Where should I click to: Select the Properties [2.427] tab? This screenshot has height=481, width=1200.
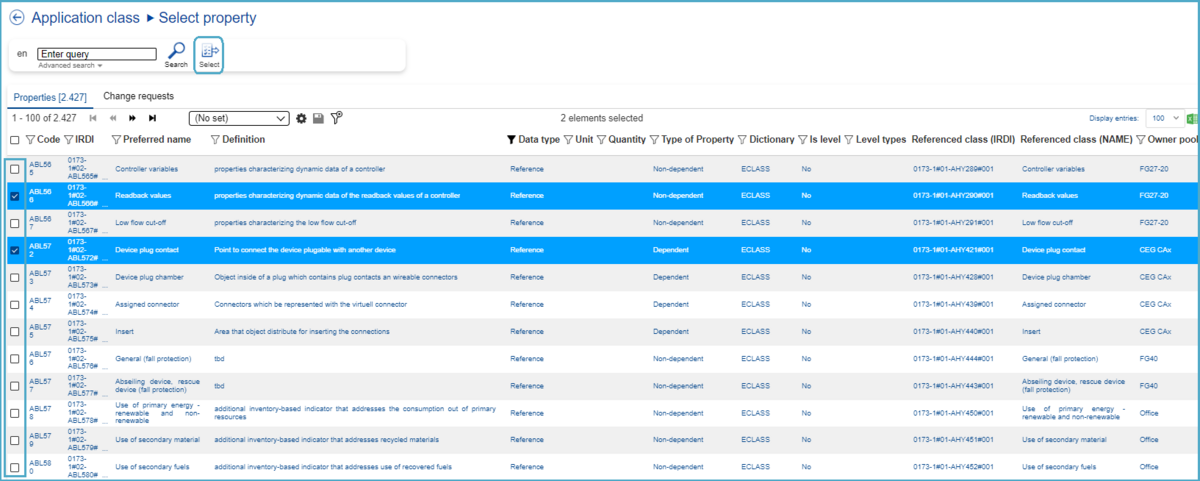tap(50, 97)
